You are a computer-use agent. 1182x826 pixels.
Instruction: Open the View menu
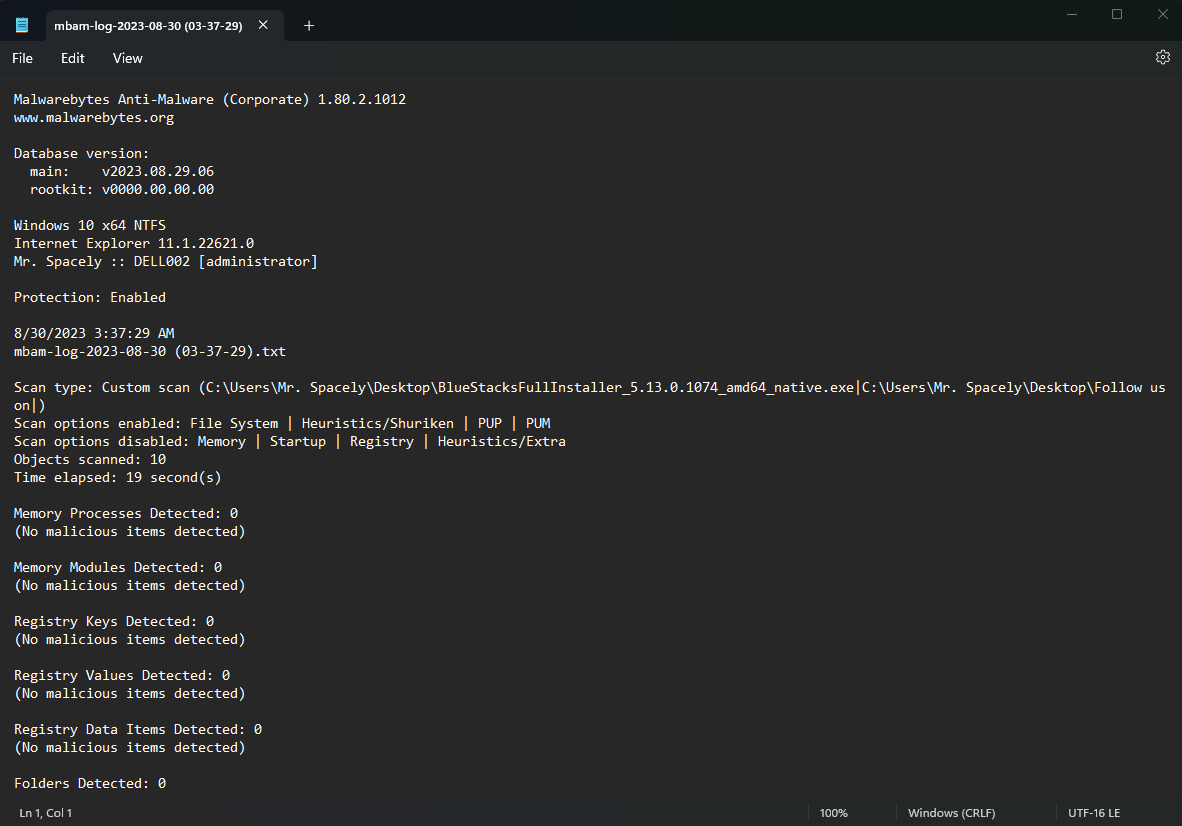[127, 58]
